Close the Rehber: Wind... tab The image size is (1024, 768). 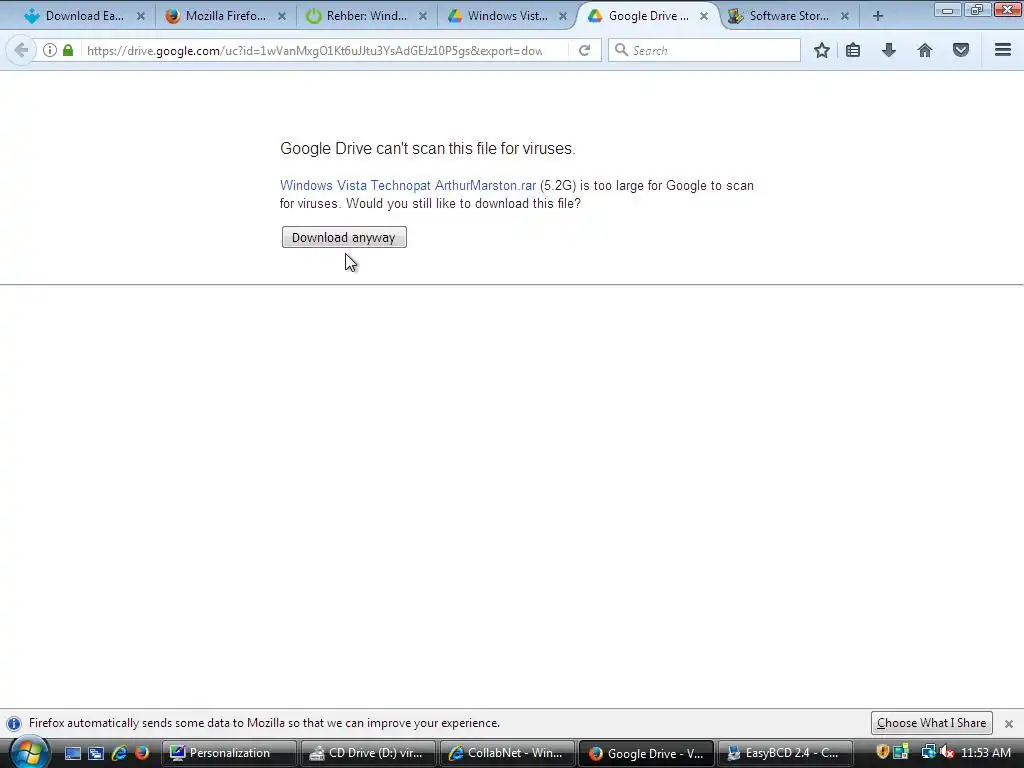[423, 16]
